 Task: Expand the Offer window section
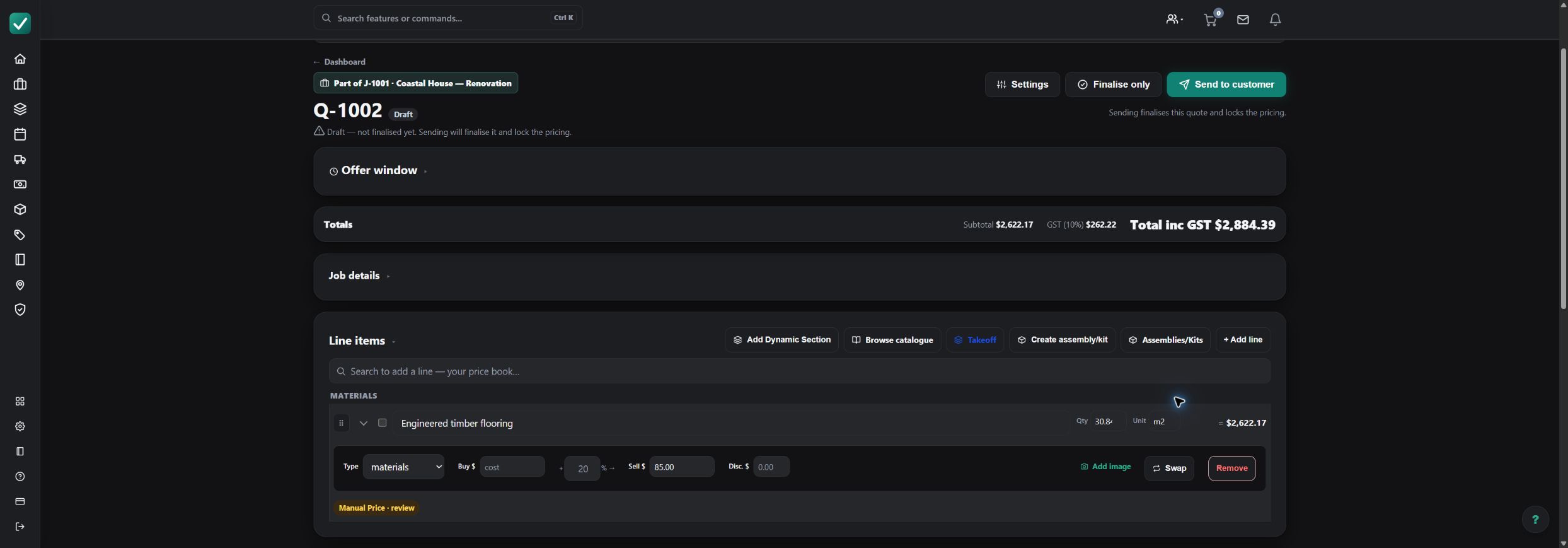[378, 171]
